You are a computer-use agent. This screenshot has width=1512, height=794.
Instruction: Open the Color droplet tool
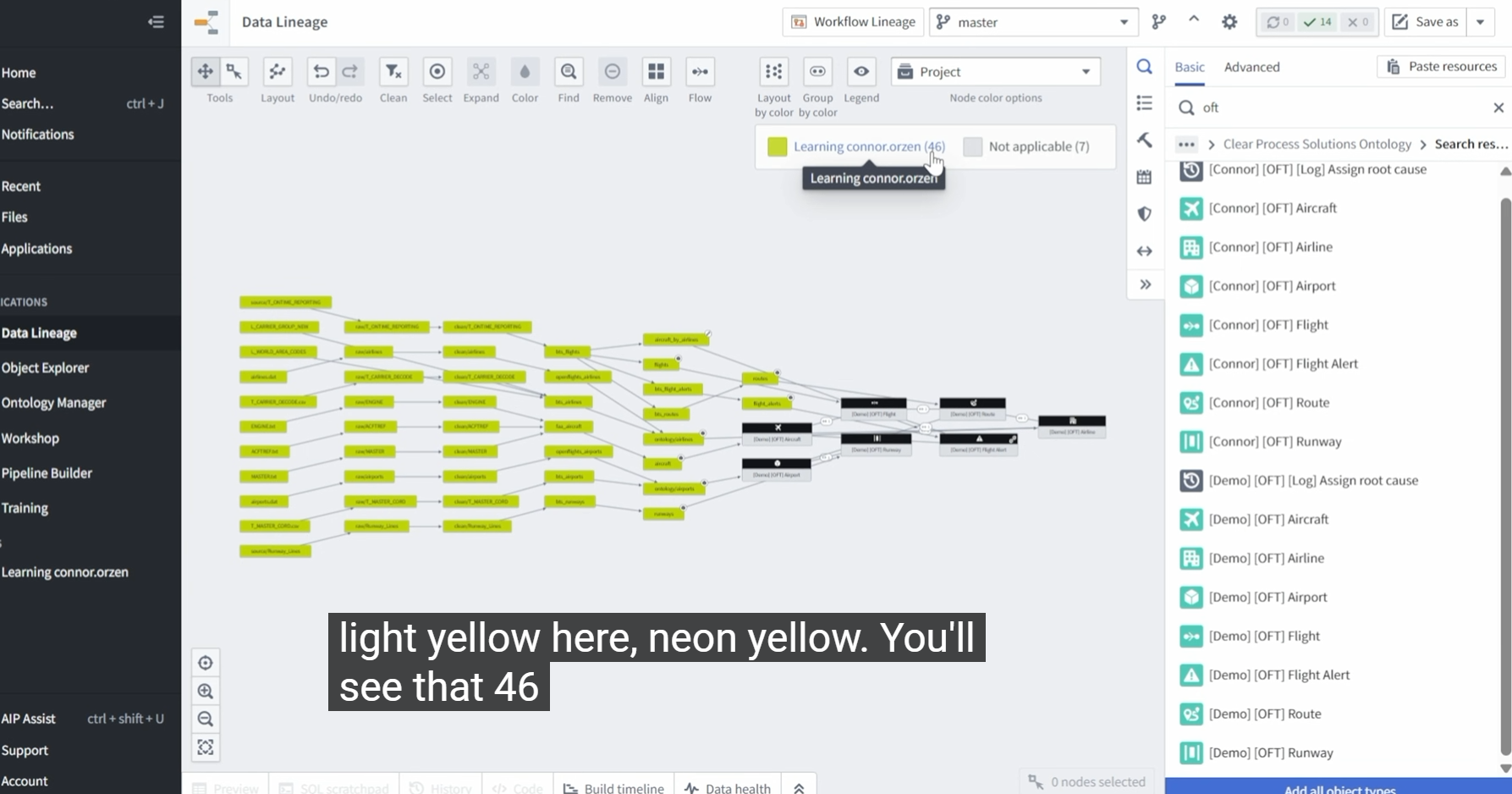click(x=525, y=72)
